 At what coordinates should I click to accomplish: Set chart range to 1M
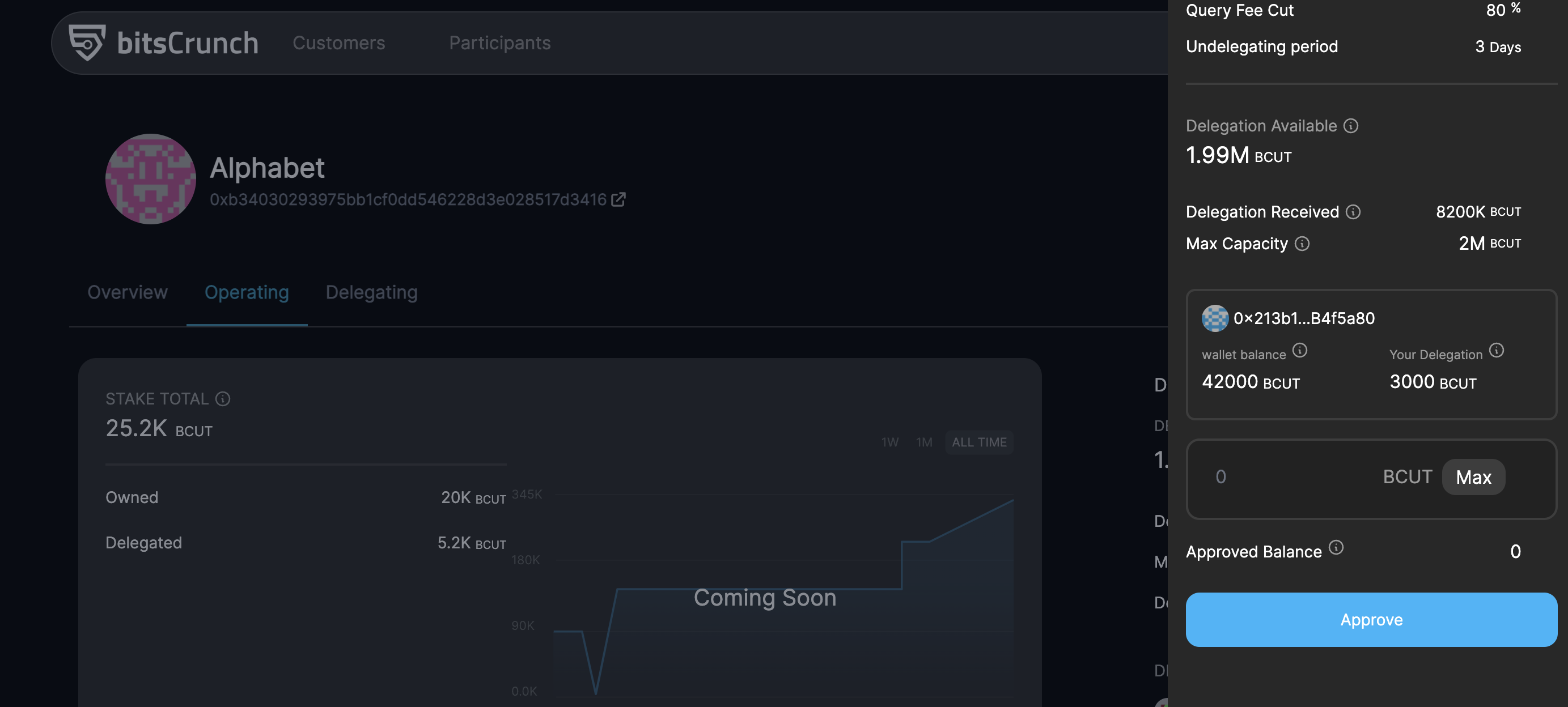(x=924, y=442)
